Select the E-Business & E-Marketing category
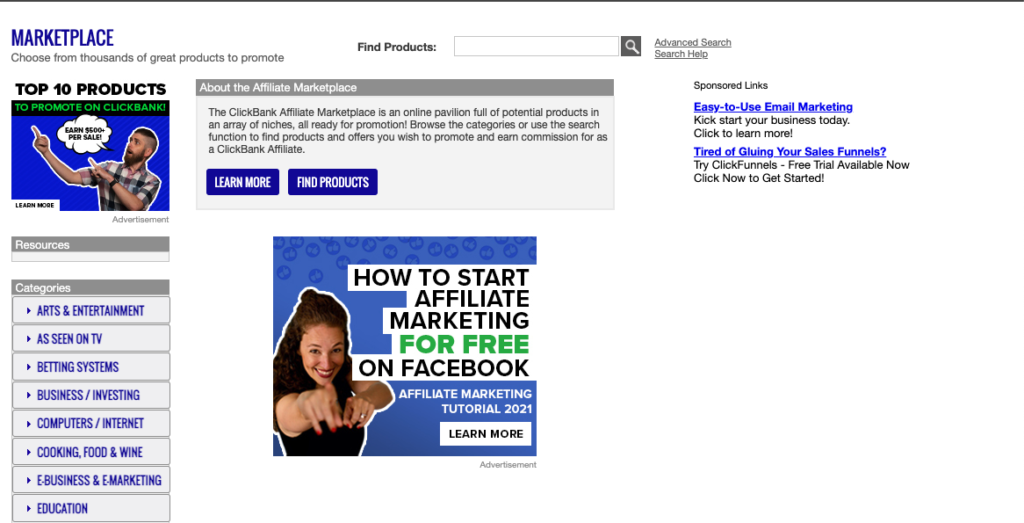The image size is (1024, 523). [91, 480]
